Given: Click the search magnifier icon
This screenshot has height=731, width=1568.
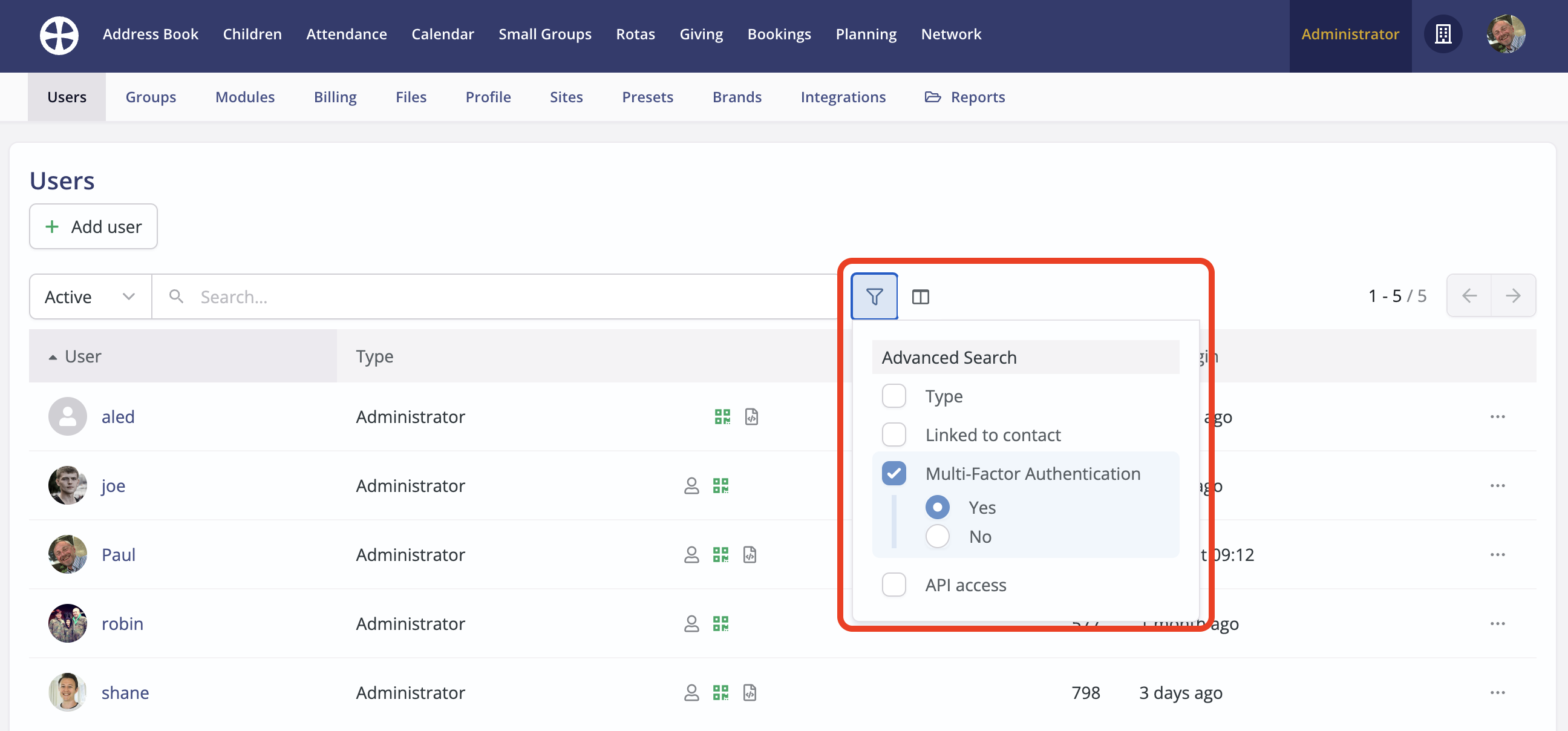Looking at the screenshot, I should pyautogui.click(x=176, y=297).
